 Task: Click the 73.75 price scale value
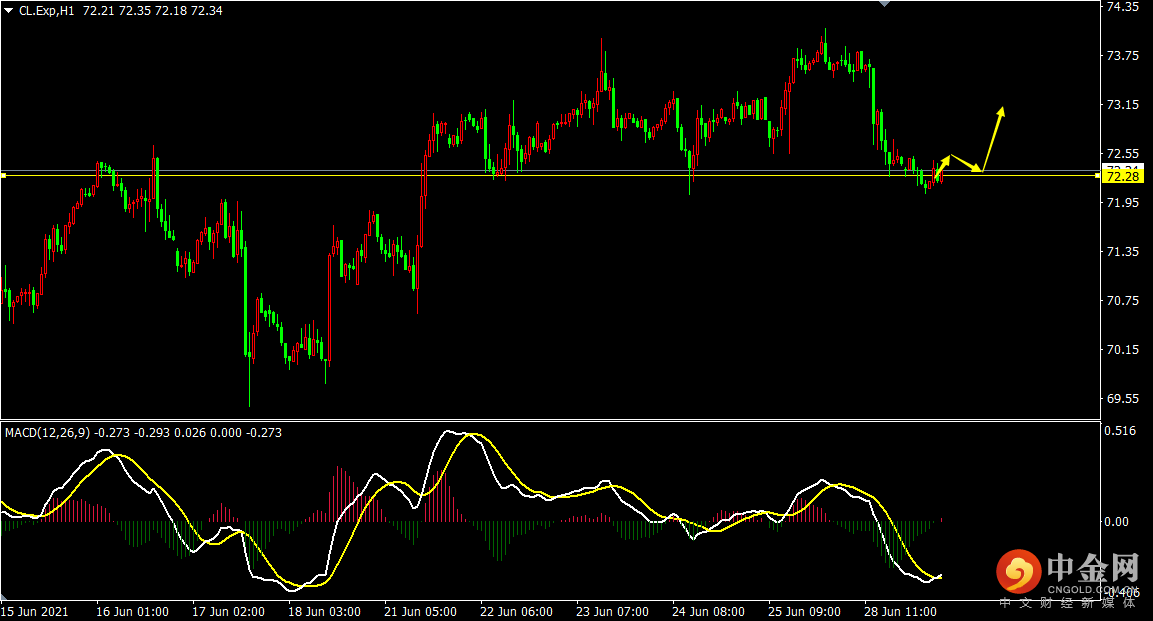coord(1123,56)
